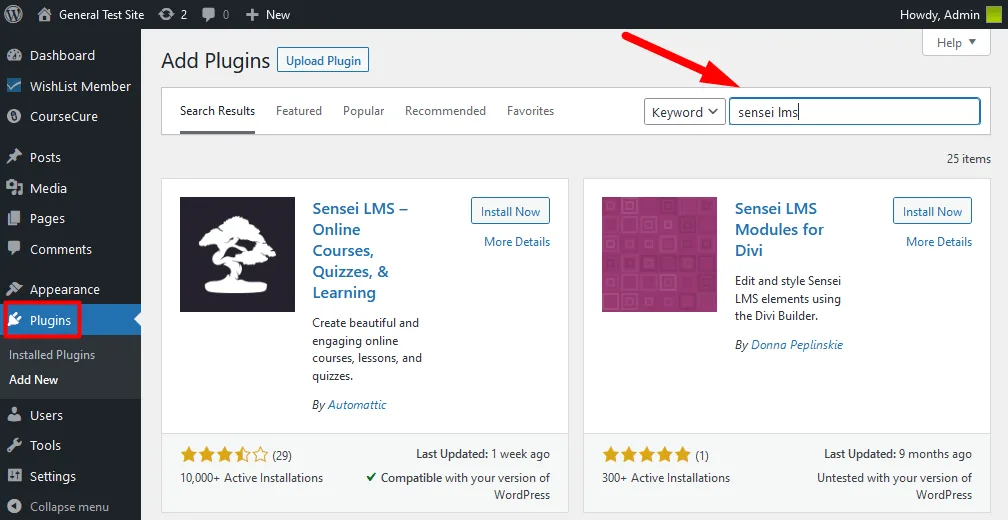The width and height of the screenshot is (1008, 520).
Task: Select Add New plugins submenu
Action: [x=33, y=379]
